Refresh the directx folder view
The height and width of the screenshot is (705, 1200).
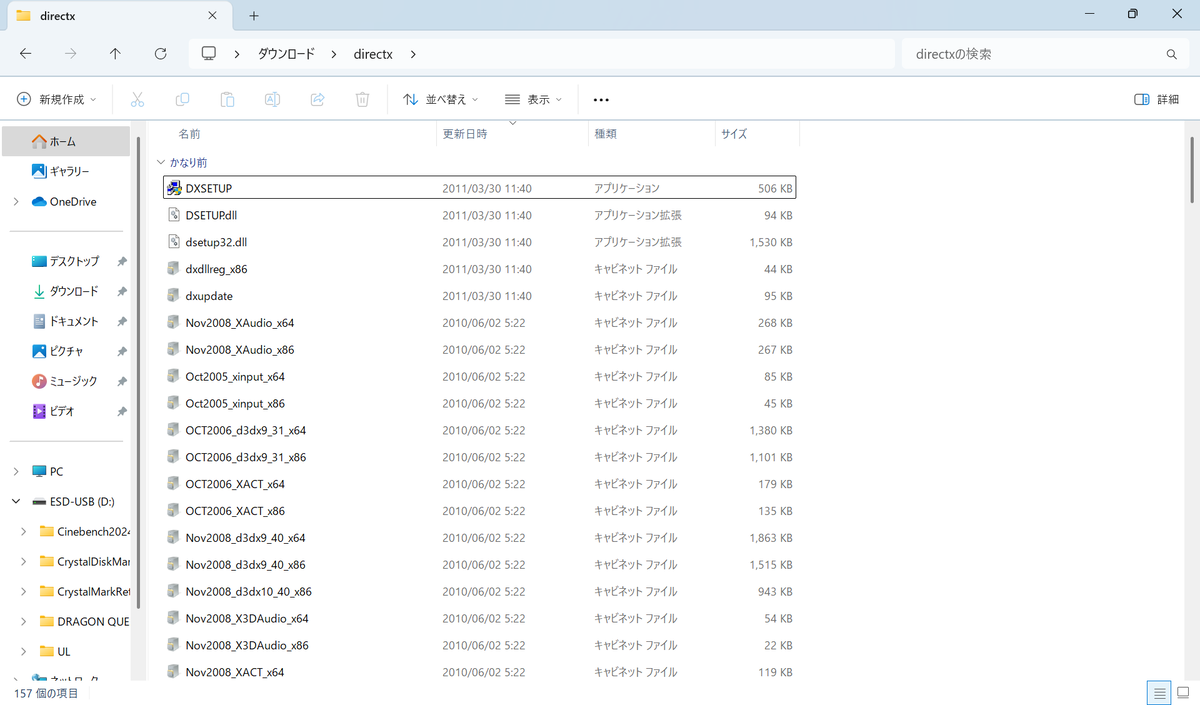[160, 54]
